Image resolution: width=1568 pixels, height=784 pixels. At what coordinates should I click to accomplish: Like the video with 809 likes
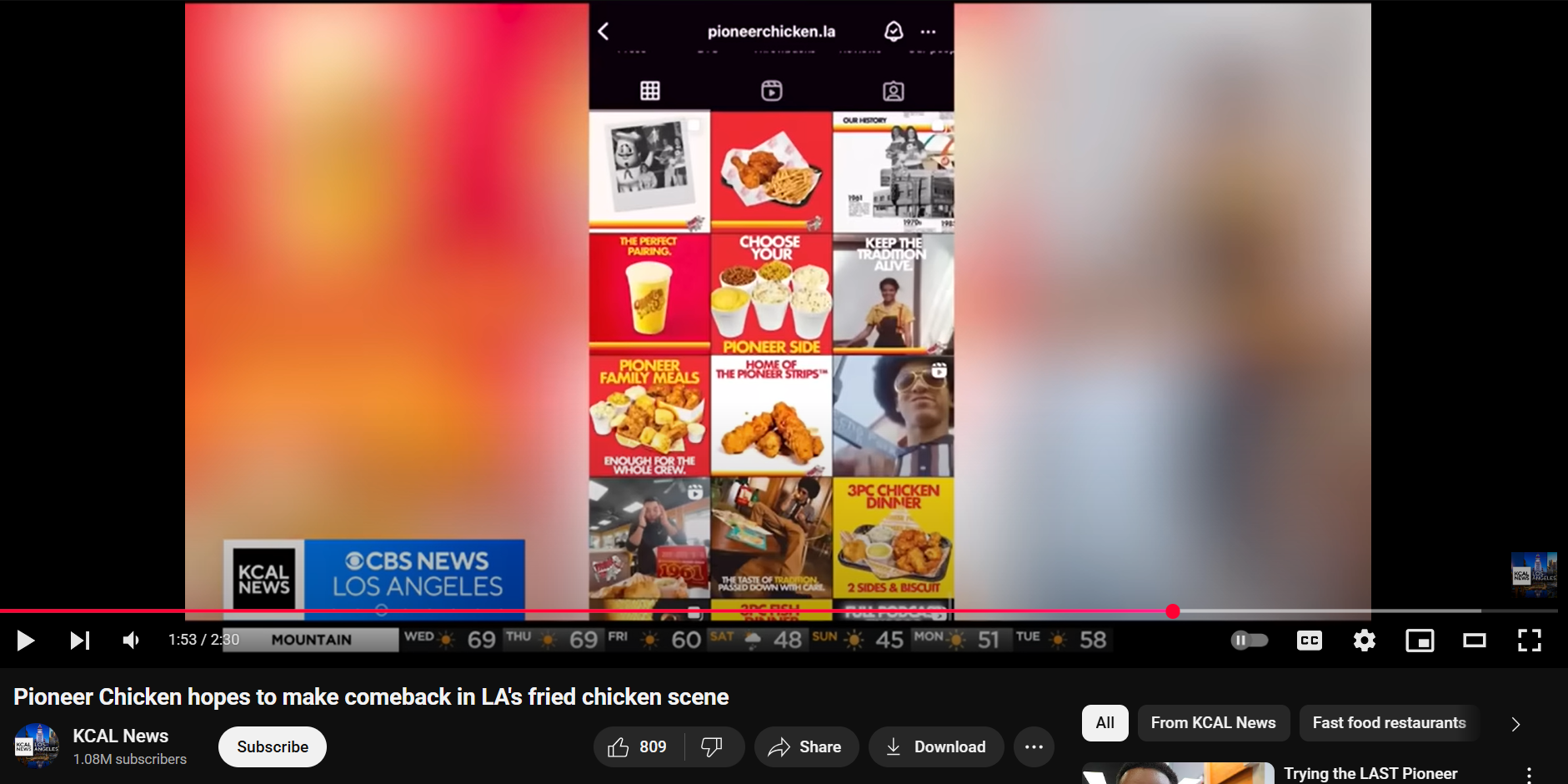[639, 747]
